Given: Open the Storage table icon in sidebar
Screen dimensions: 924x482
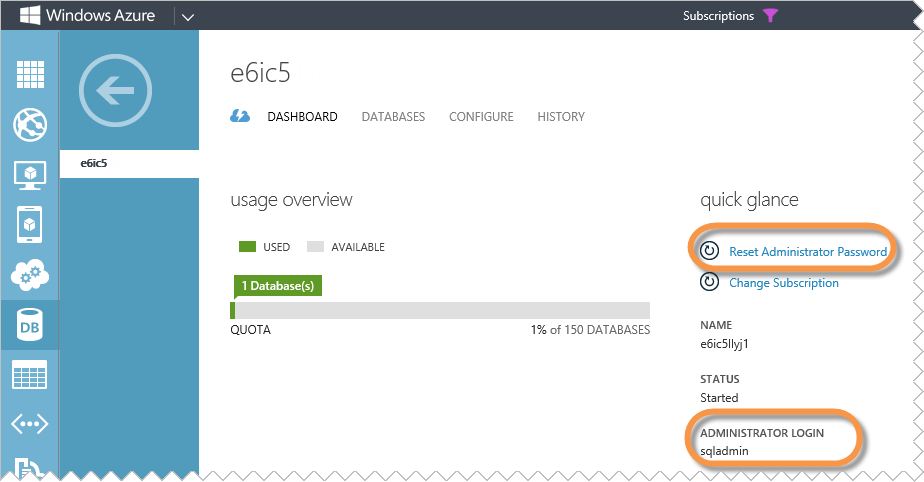Looking at the screenshot, I should [30, 375].
